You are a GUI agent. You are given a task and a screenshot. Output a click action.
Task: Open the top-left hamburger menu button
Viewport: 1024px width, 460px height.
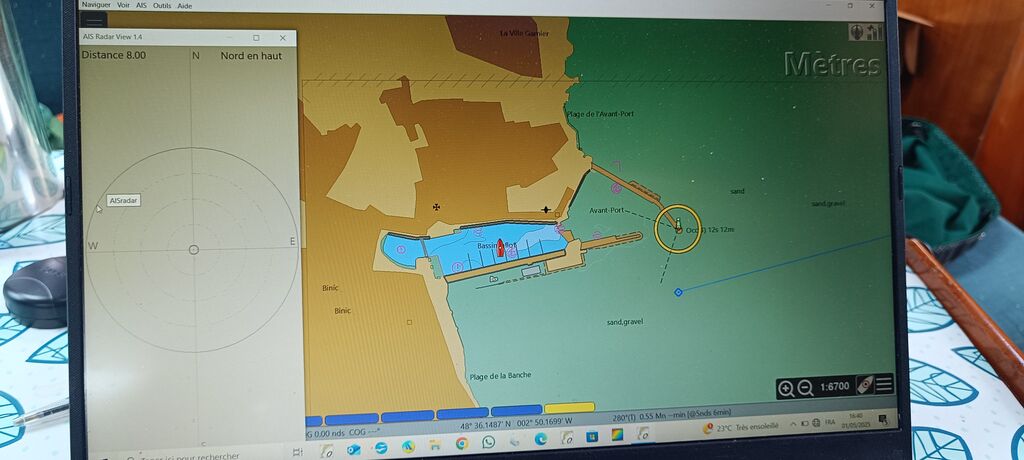pyautogui.click(x=93, y=20)
